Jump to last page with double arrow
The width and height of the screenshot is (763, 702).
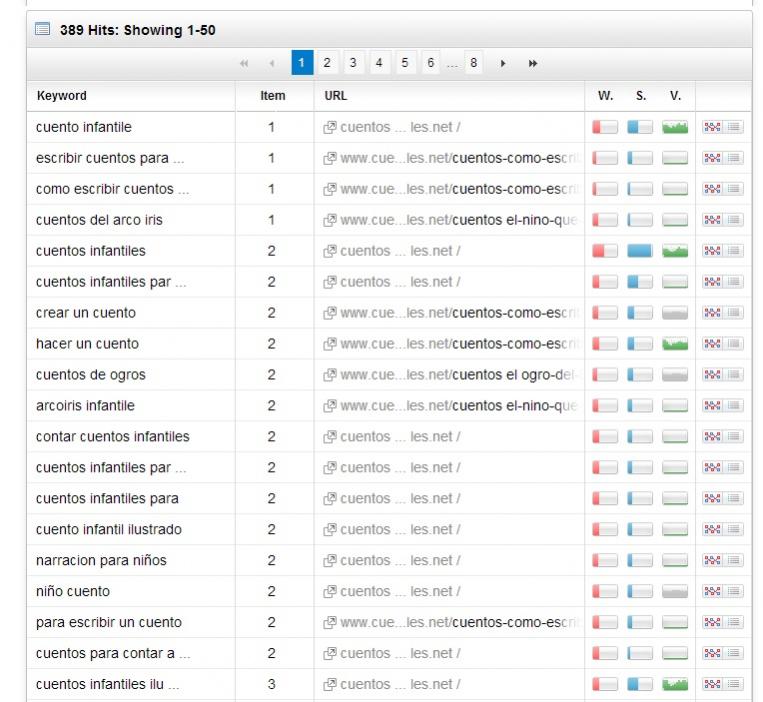pyautogui.click(x=532, y=64)
